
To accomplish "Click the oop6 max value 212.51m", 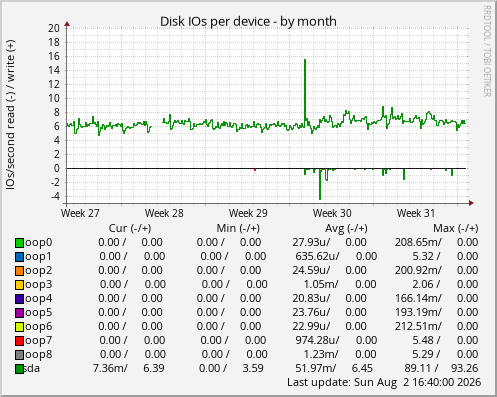I will pos(418,326).
